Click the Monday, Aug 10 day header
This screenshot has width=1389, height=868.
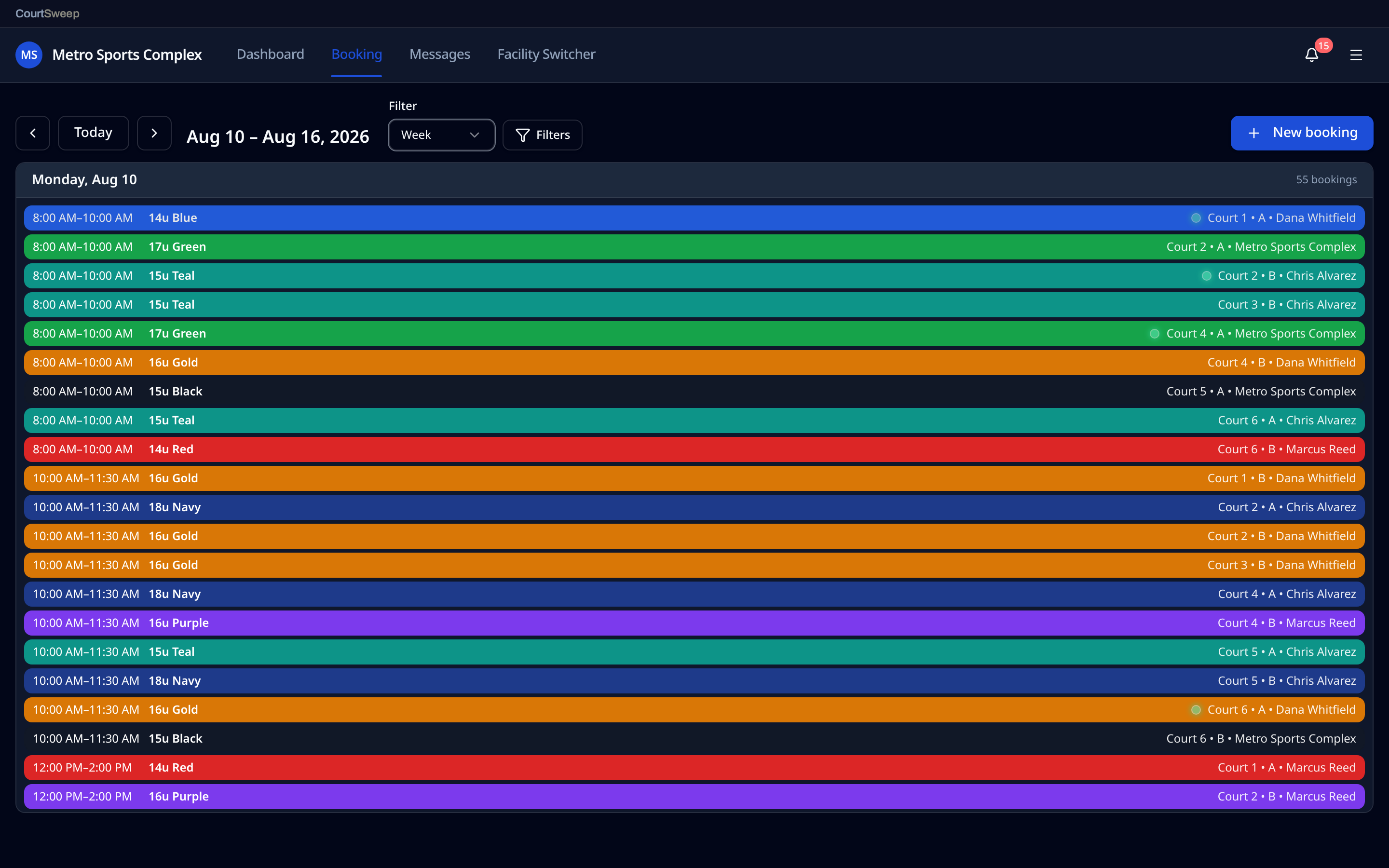point(84,180)
